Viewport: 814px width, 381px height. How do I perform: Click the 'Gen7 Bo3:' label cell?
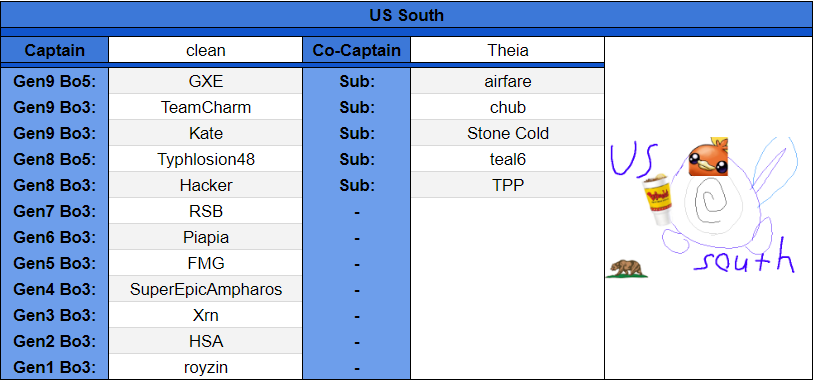coord(55,211)
